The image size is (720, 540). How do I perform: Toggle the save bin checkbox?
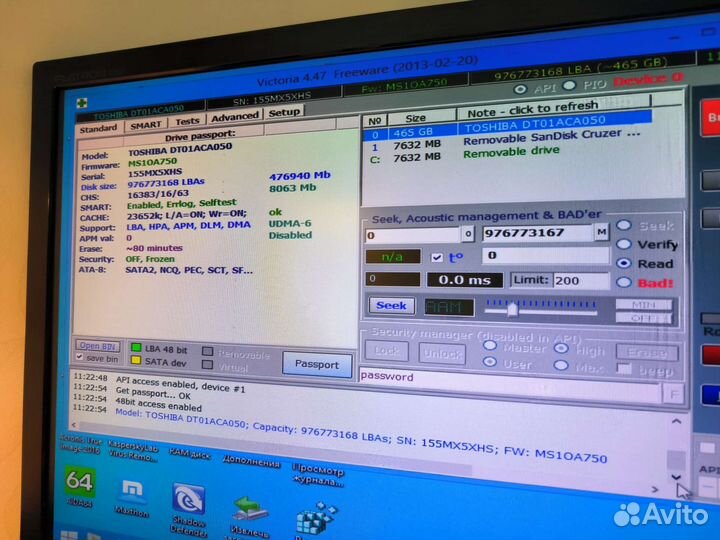coord(79,357)
